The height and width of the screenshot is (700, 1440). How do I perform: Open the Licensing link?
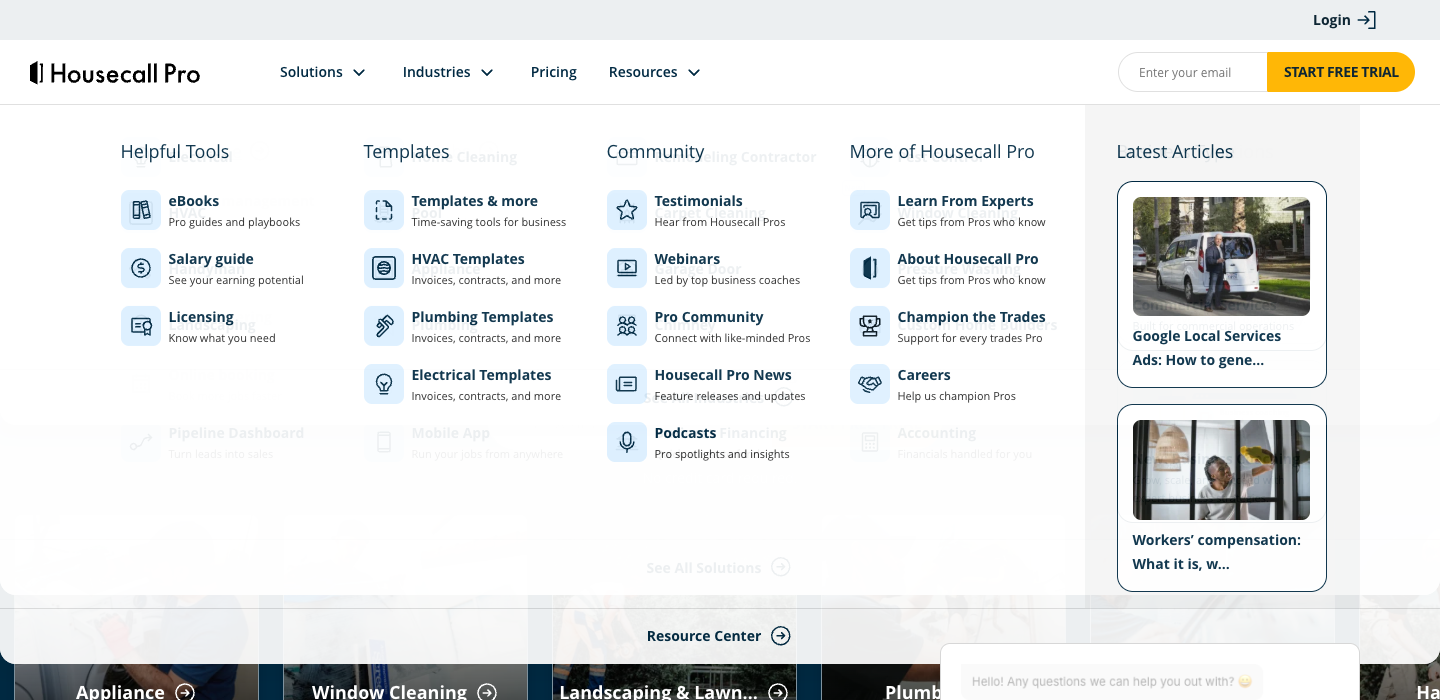pyautogui.click(x=201, y=317)
